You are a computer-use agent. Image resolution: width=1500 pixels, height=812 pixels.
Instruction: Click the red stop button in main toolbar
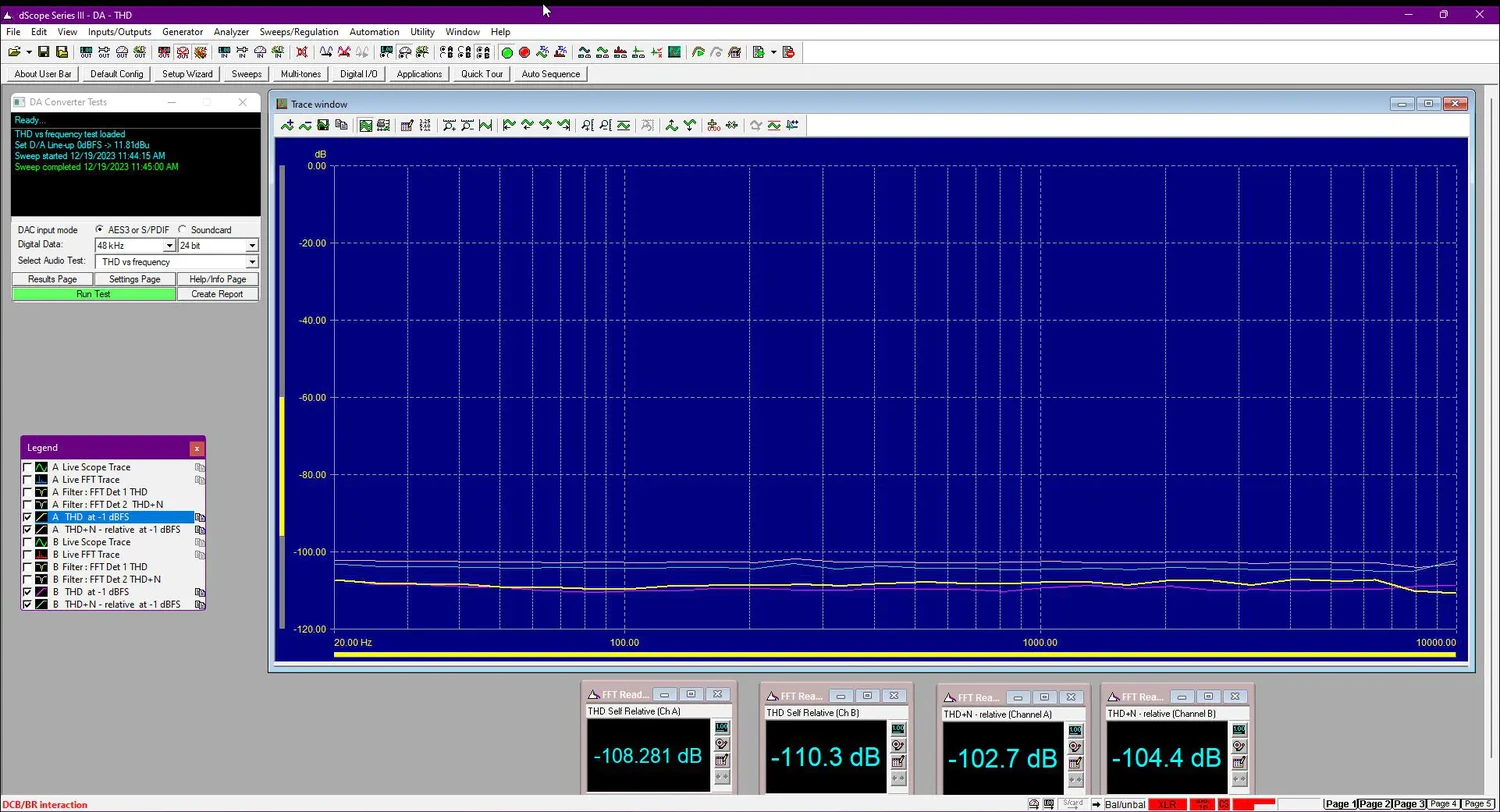pyautogui.click(x=523, y=53)
